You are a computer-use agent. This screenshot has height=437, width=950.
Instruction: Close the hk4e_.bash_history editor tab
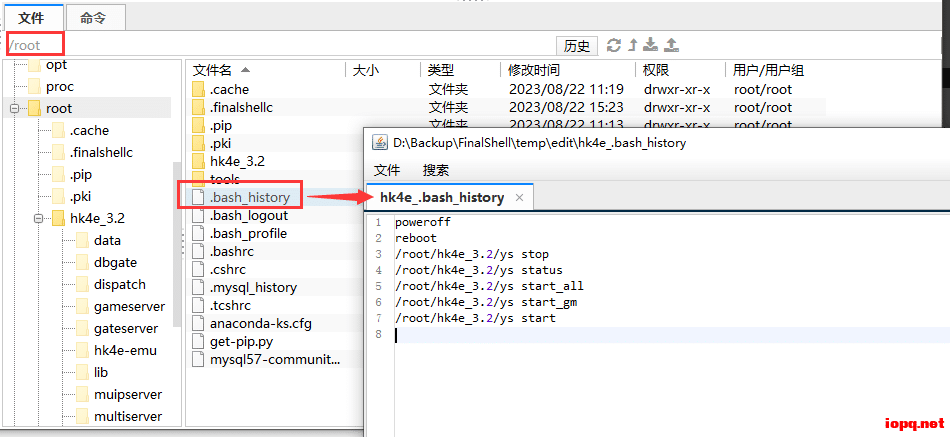point(519,198)
